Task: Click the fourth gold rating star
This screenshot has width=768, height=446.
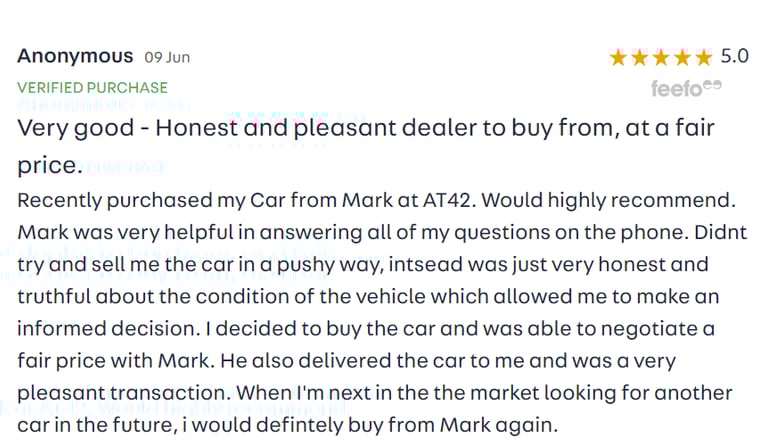Action: [682, 58]
